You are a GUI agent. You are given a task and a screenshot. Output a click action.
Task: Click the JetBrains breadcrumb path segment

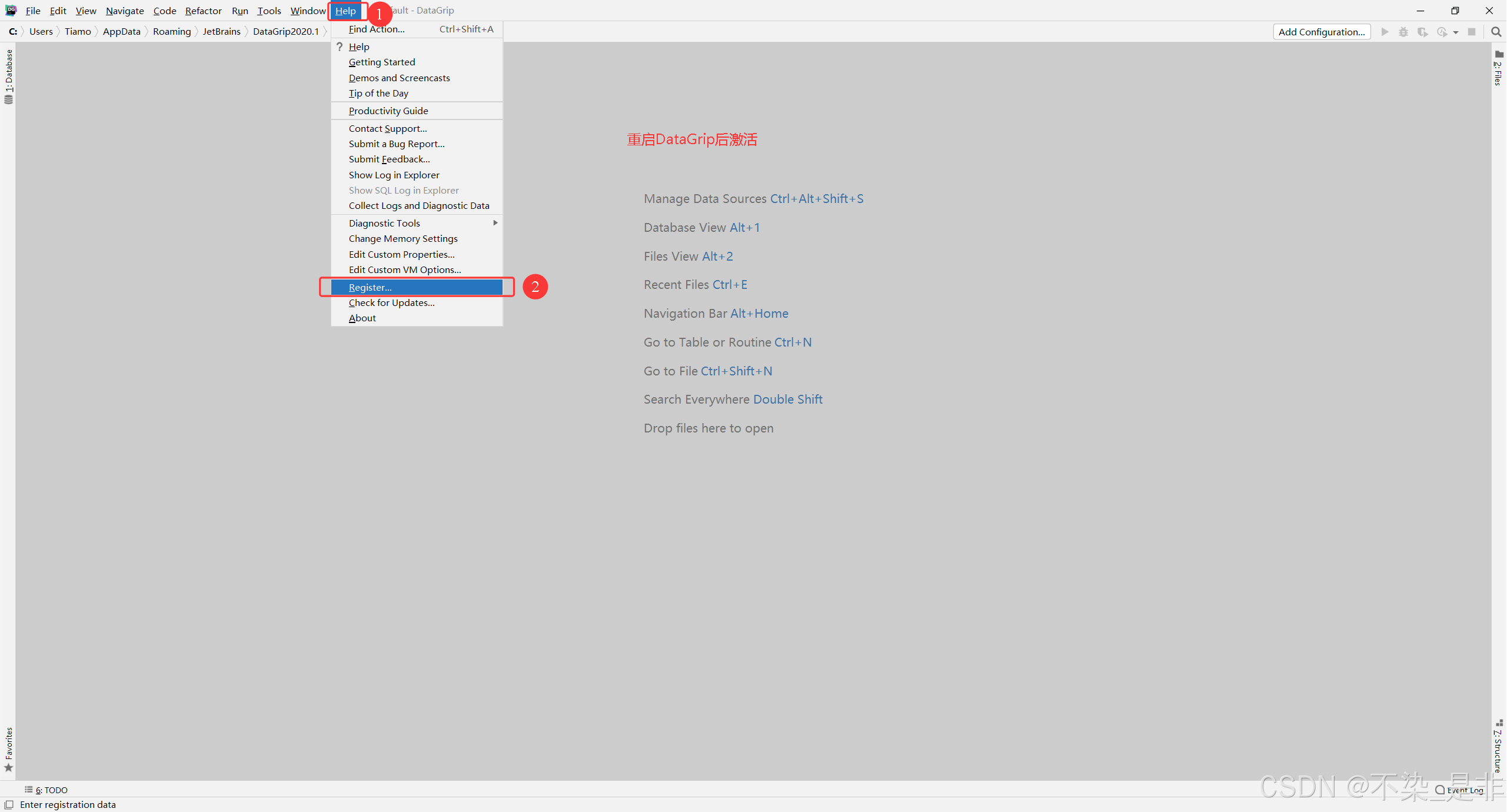tap(221, 32)
